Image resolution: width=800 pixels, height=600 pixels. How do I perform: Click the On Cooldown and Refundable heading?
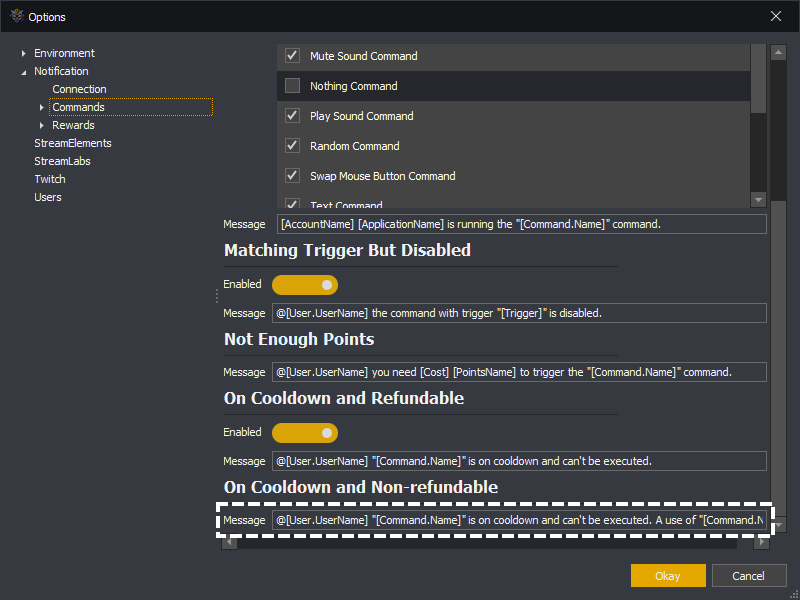pos(344,398)
